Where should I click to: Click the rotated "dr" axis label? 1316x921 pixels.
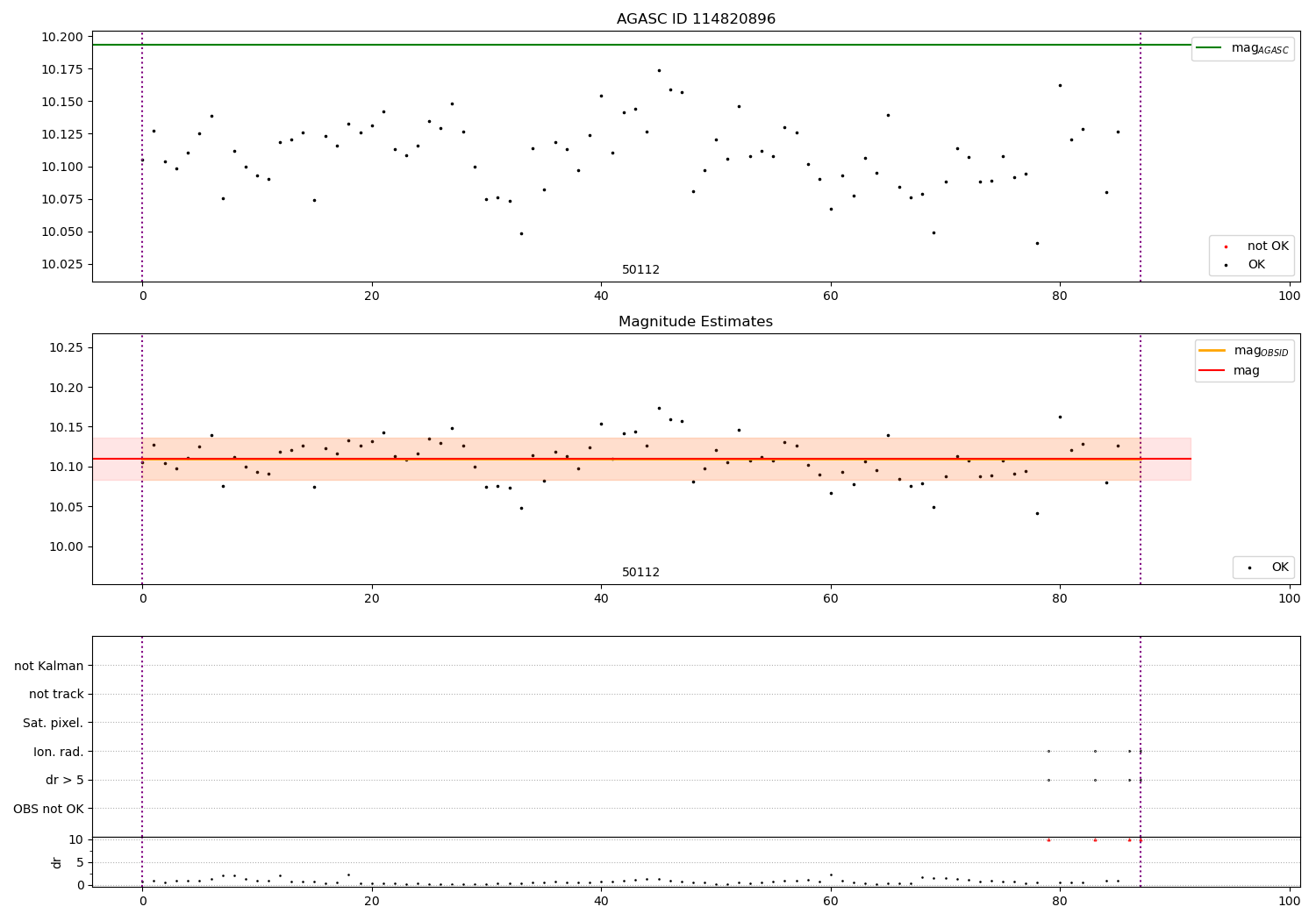(x=57, y=862)
